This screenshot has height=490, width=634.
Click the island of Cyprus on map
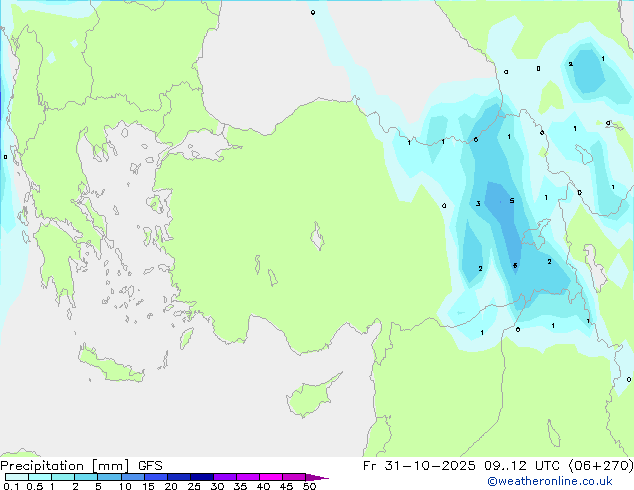[x=311, y=396]
